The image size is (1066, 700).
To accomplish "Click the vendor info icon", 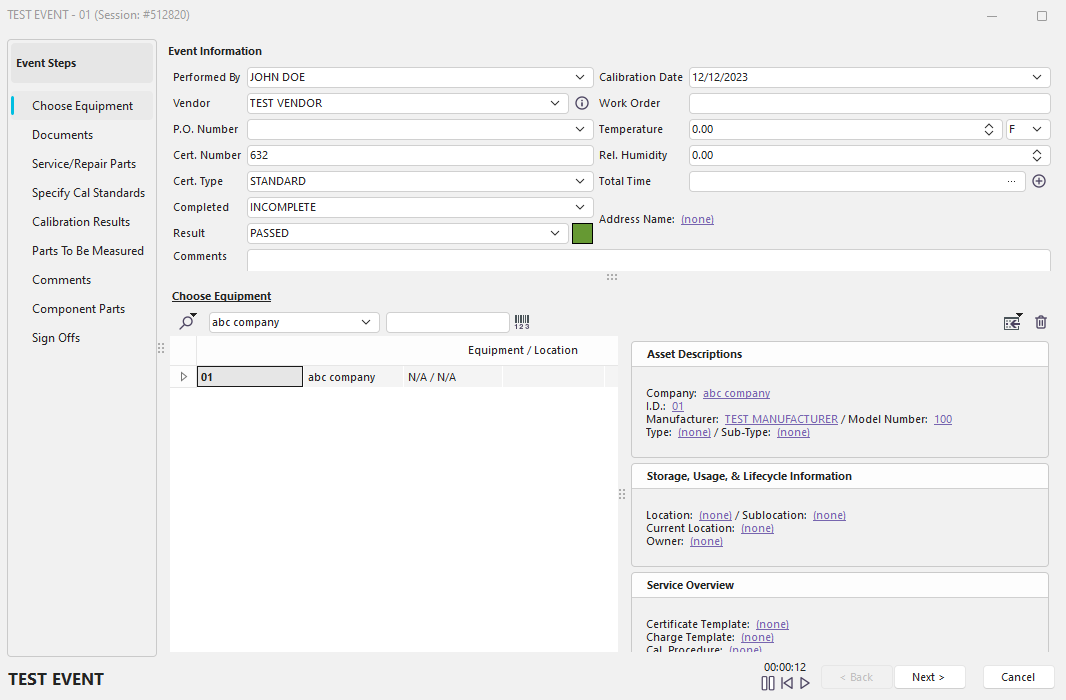I will pos(582,103).
